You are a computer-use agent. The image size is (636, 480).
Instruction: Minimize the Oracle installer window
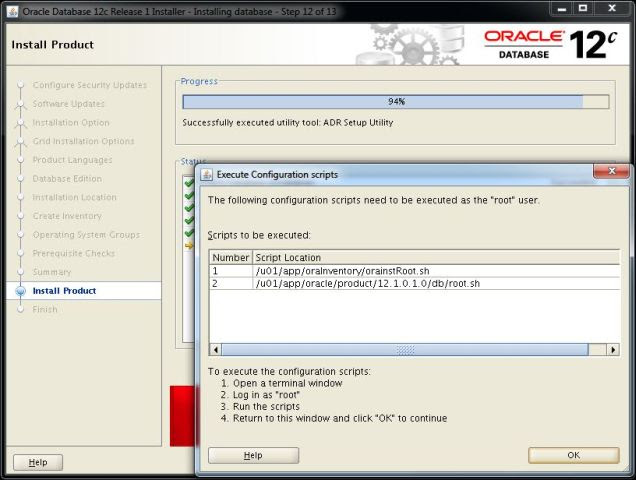pyautogui.click(x=561, y=9)
